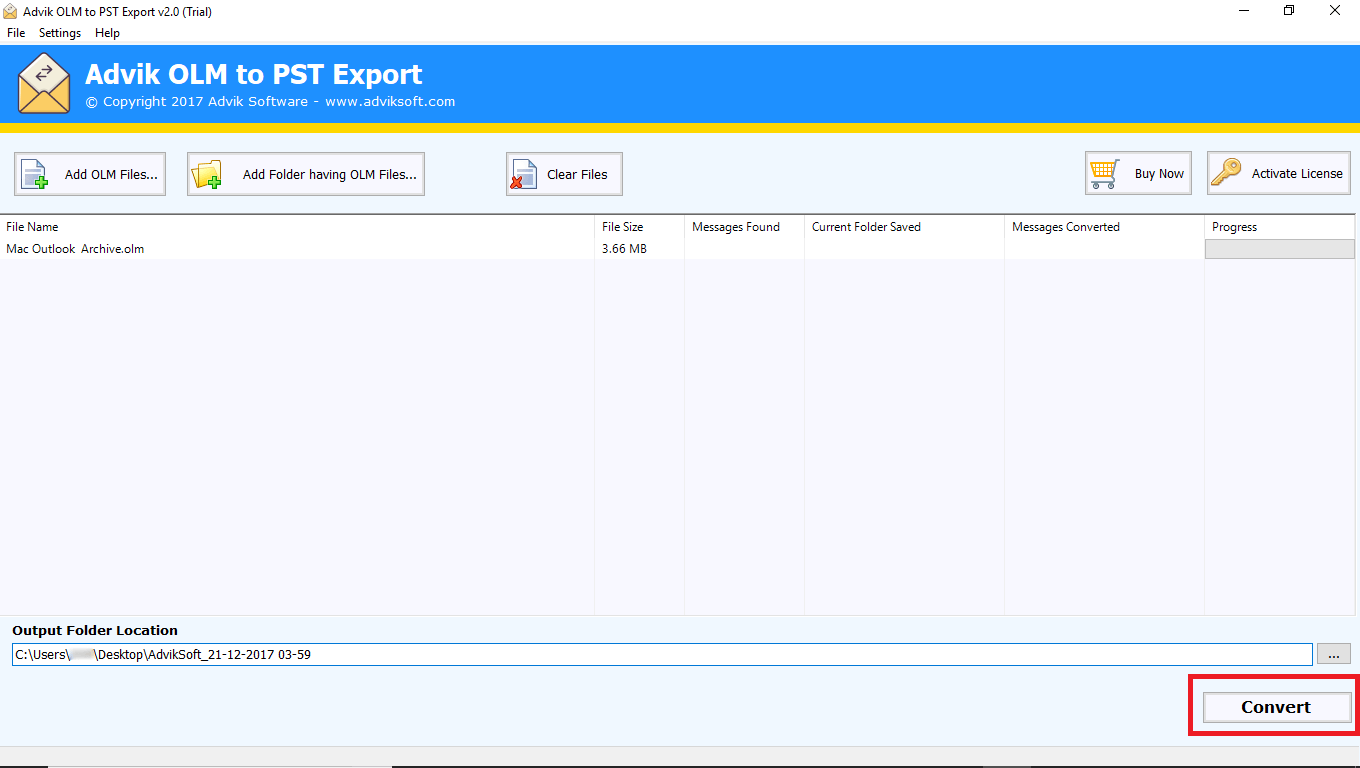Click the Current Folder Saved column header

click(x=905, y=227)
